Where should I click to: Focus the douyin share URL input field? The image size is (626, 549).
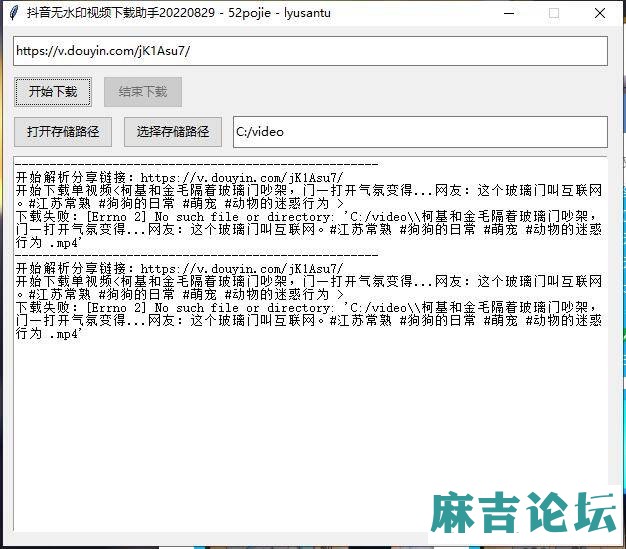tap(310, 51)
